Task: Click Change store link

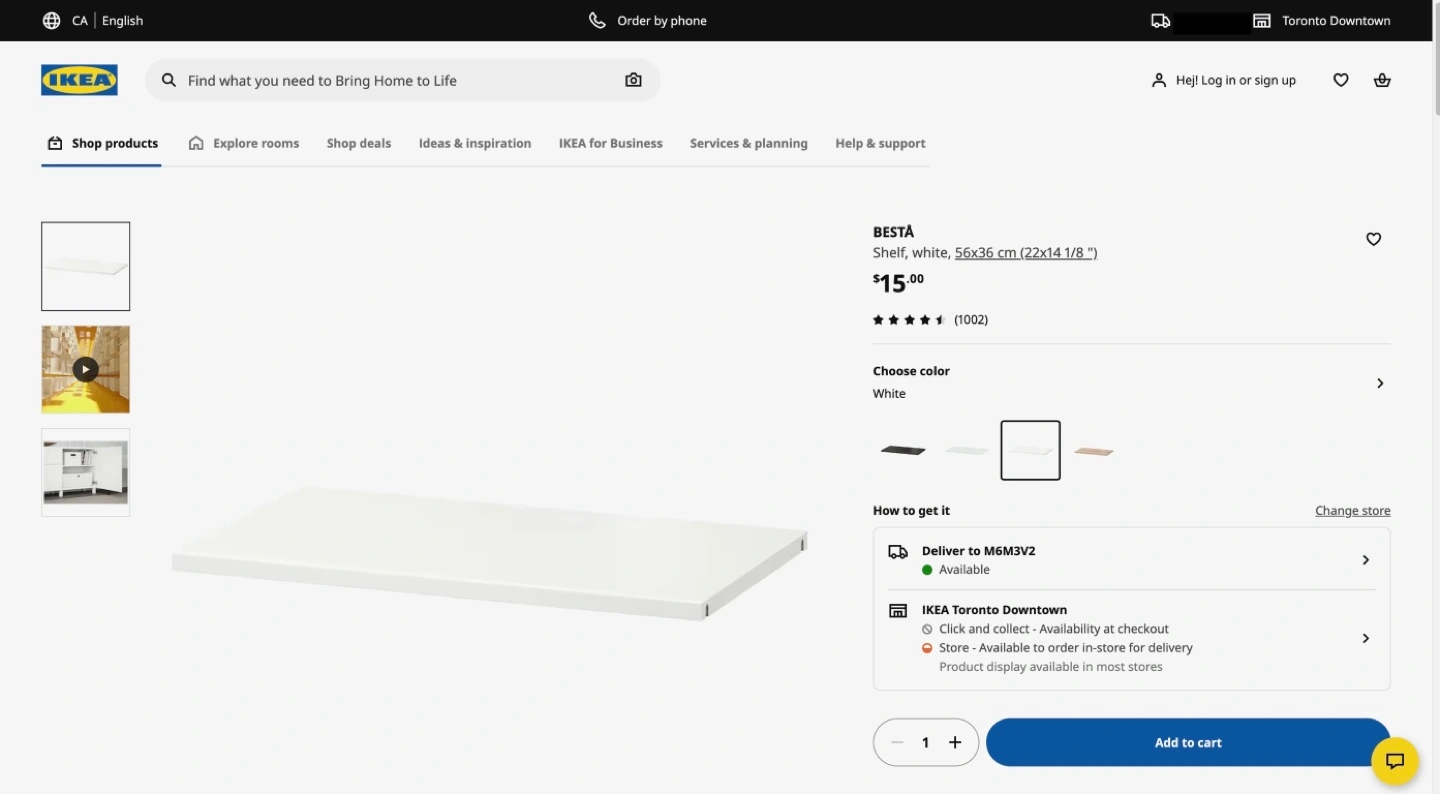Action: tap(1352, 511)
